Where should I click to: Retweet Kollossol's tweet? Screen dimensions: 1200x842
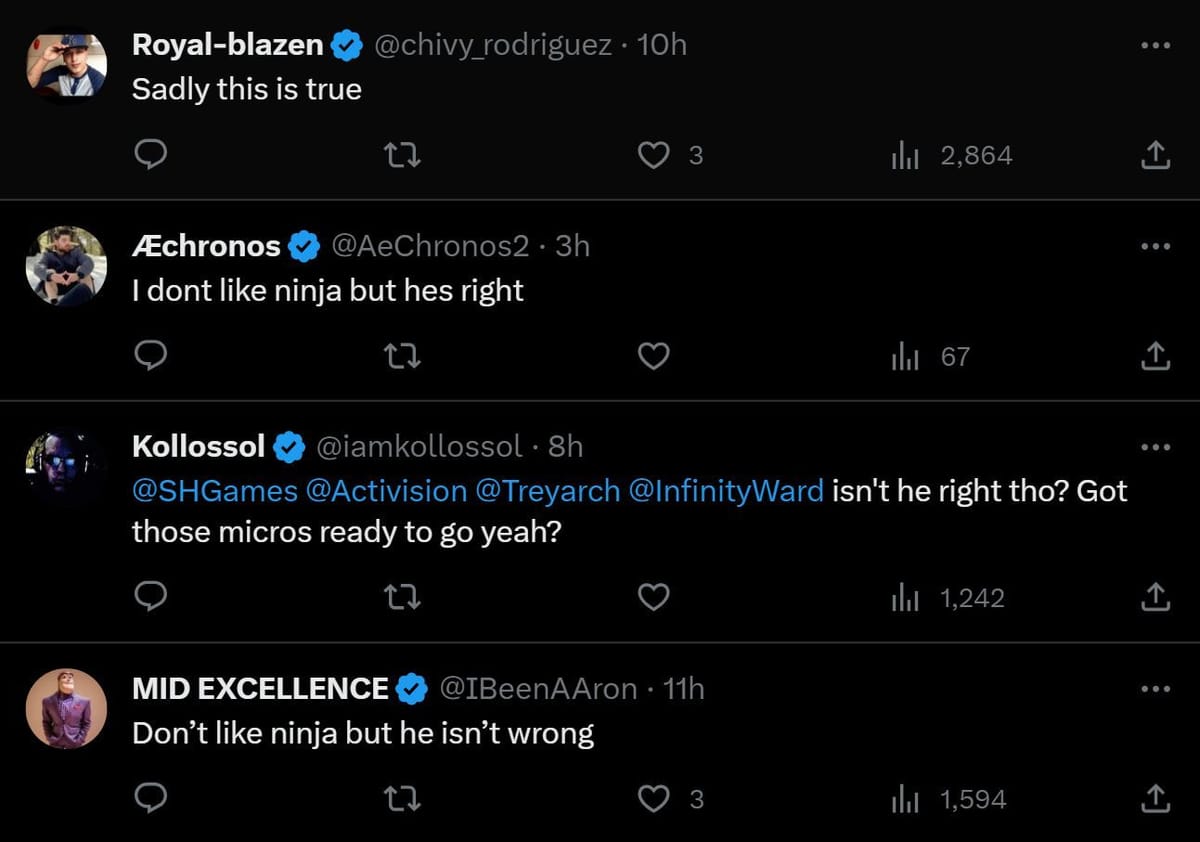(x=403, y=598)
